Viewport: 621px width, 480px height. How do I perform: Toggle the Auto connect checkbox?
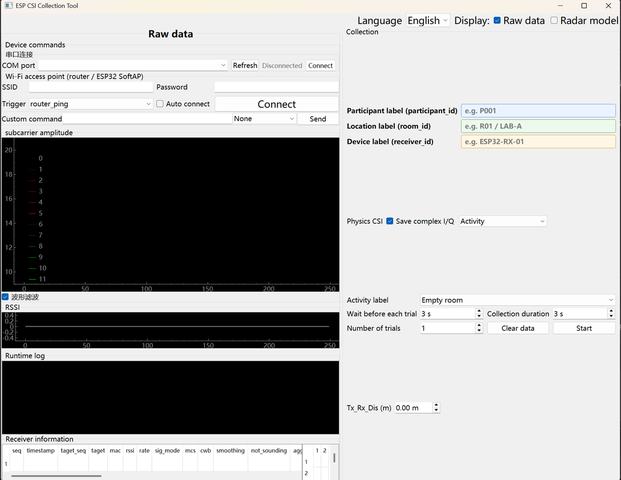(x=160, y=104)
